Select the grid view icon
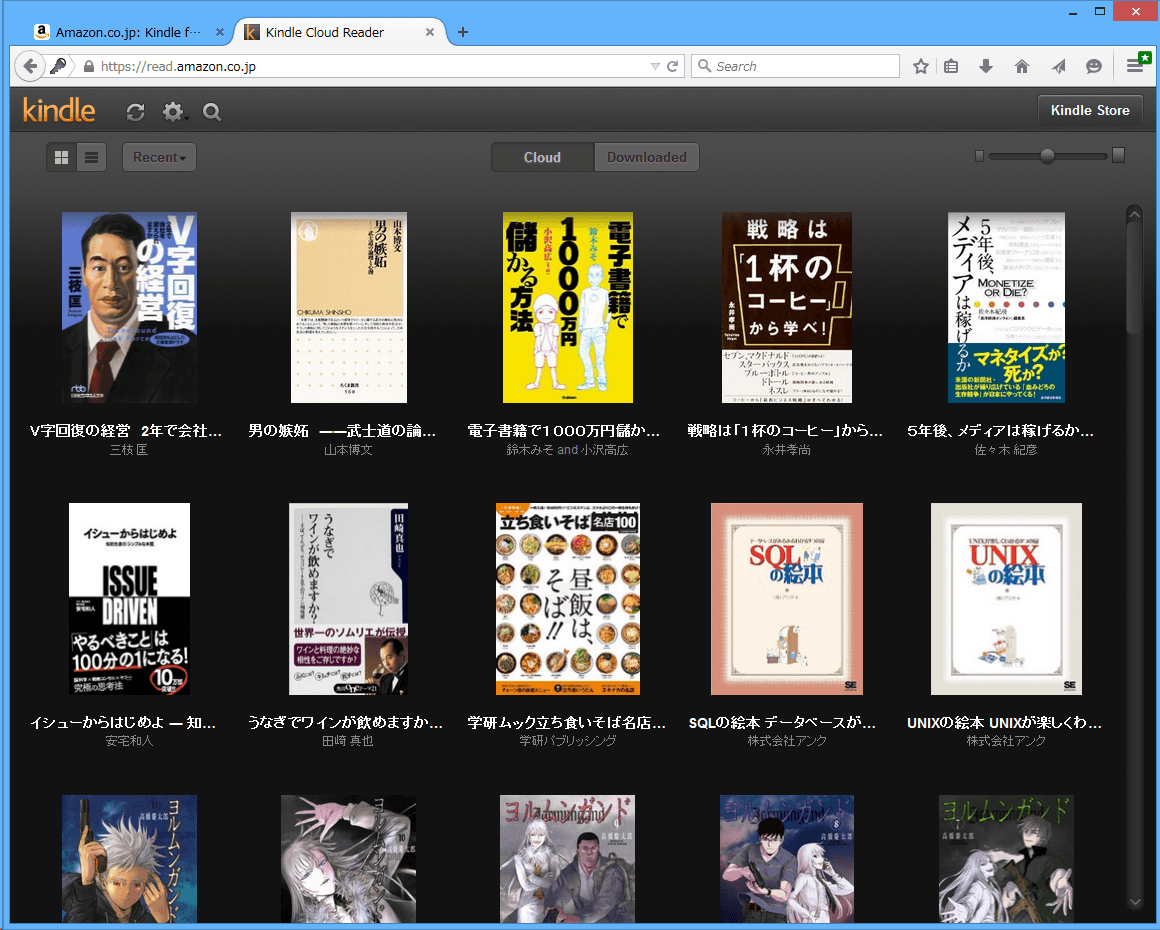The width and height of the screenshot is (1160, 930). pos(61,157)
